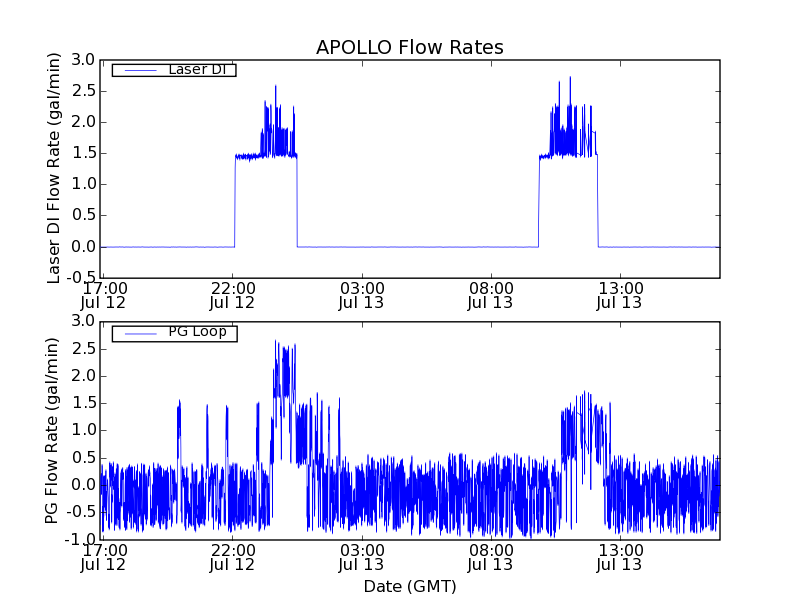Click the 1.5 tick on PG Flow axis
Viewport: 800px width, 600px height.
pos(83,403)
